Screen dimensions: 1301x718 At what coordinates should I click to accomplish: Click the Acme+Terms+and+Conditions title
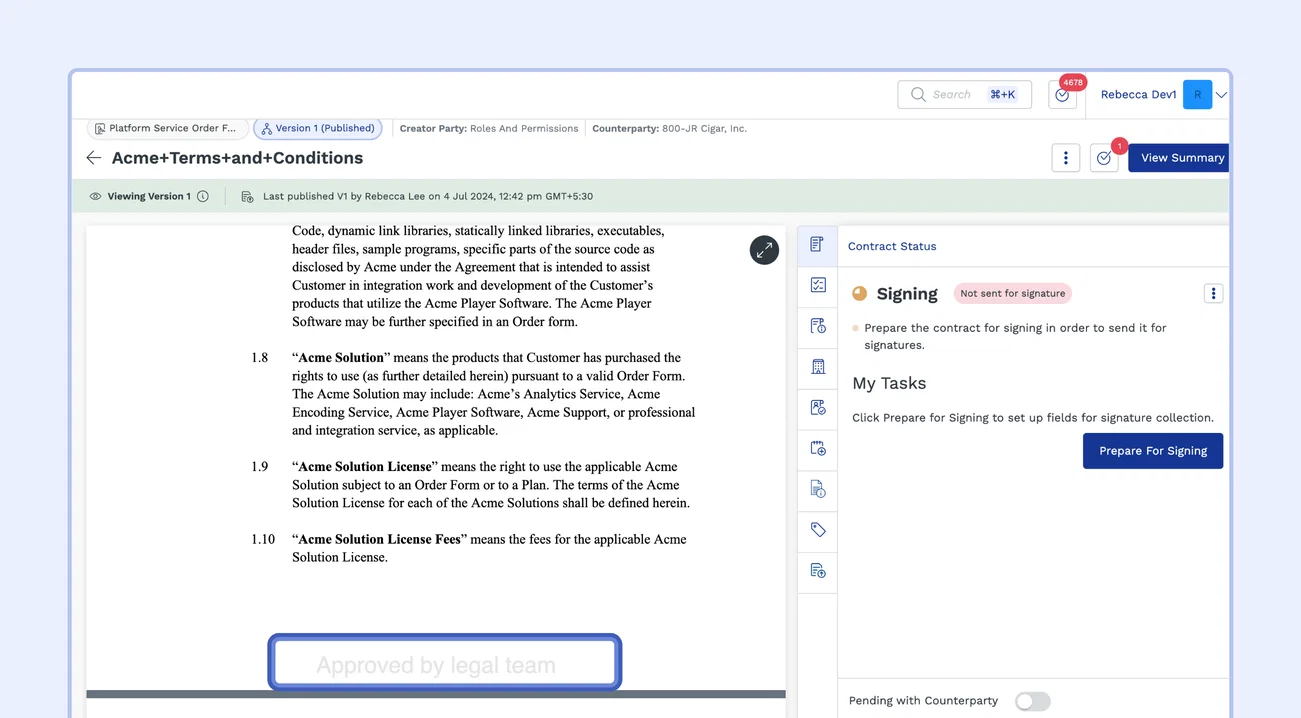click(x=237, y=158)
